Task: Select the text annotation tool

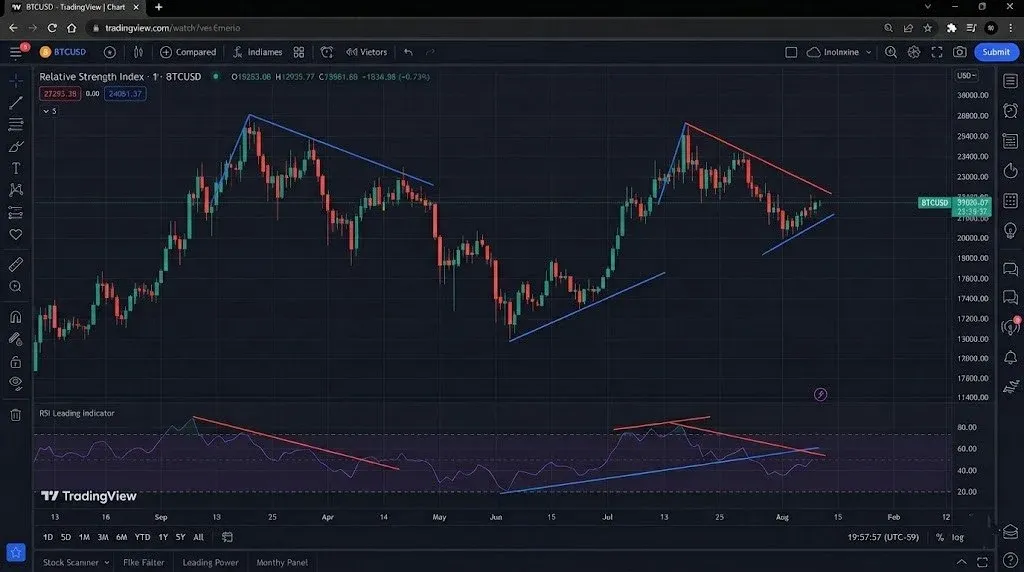Action: coord(16,168)
